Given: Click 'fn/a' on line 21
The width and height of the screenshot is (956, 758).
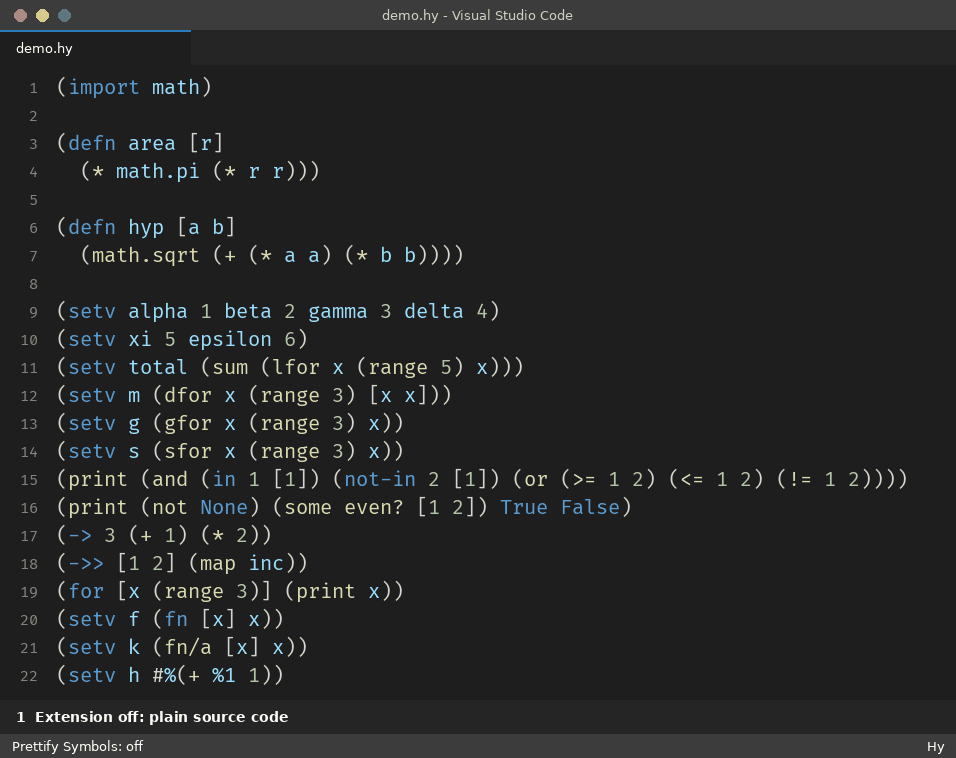Looking at the screenshot, I should click(x=188, y=648).
